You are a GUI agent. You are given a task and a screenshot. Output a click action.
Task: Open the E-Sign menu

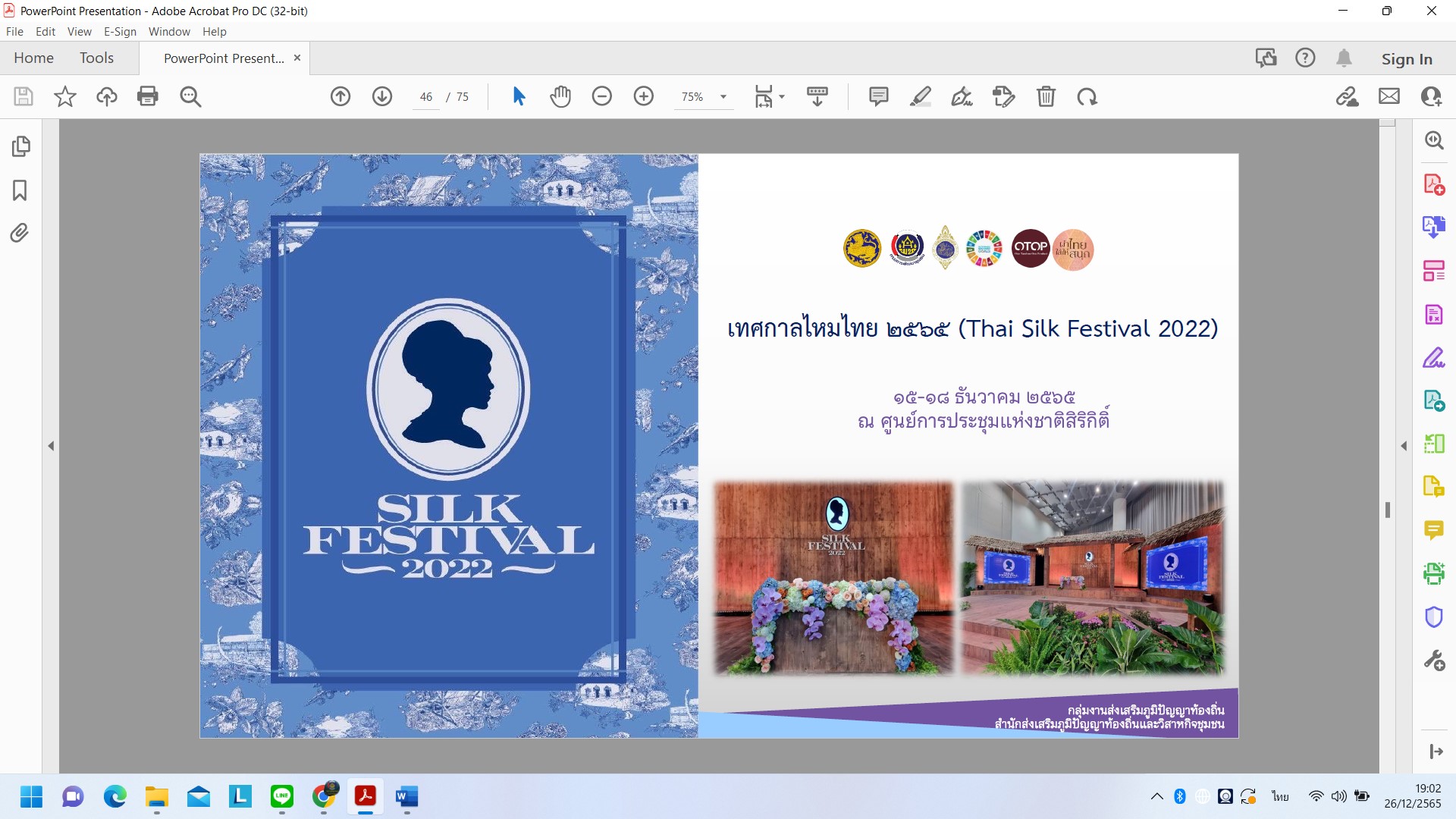click(120, 31)
